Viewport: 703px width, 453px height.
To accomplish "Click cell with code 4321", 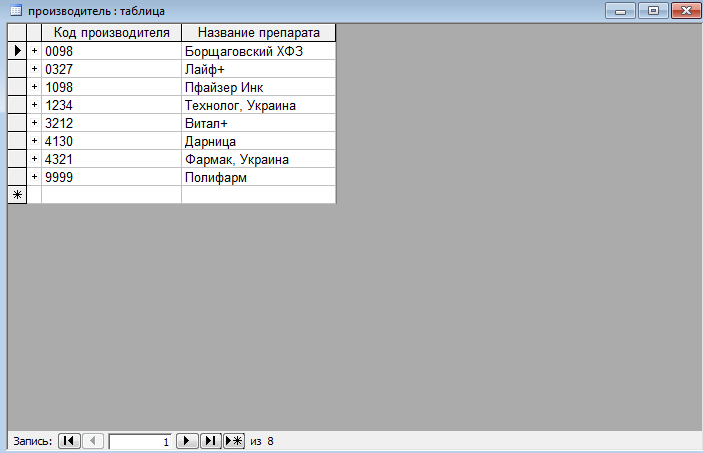I will (112, 158).
